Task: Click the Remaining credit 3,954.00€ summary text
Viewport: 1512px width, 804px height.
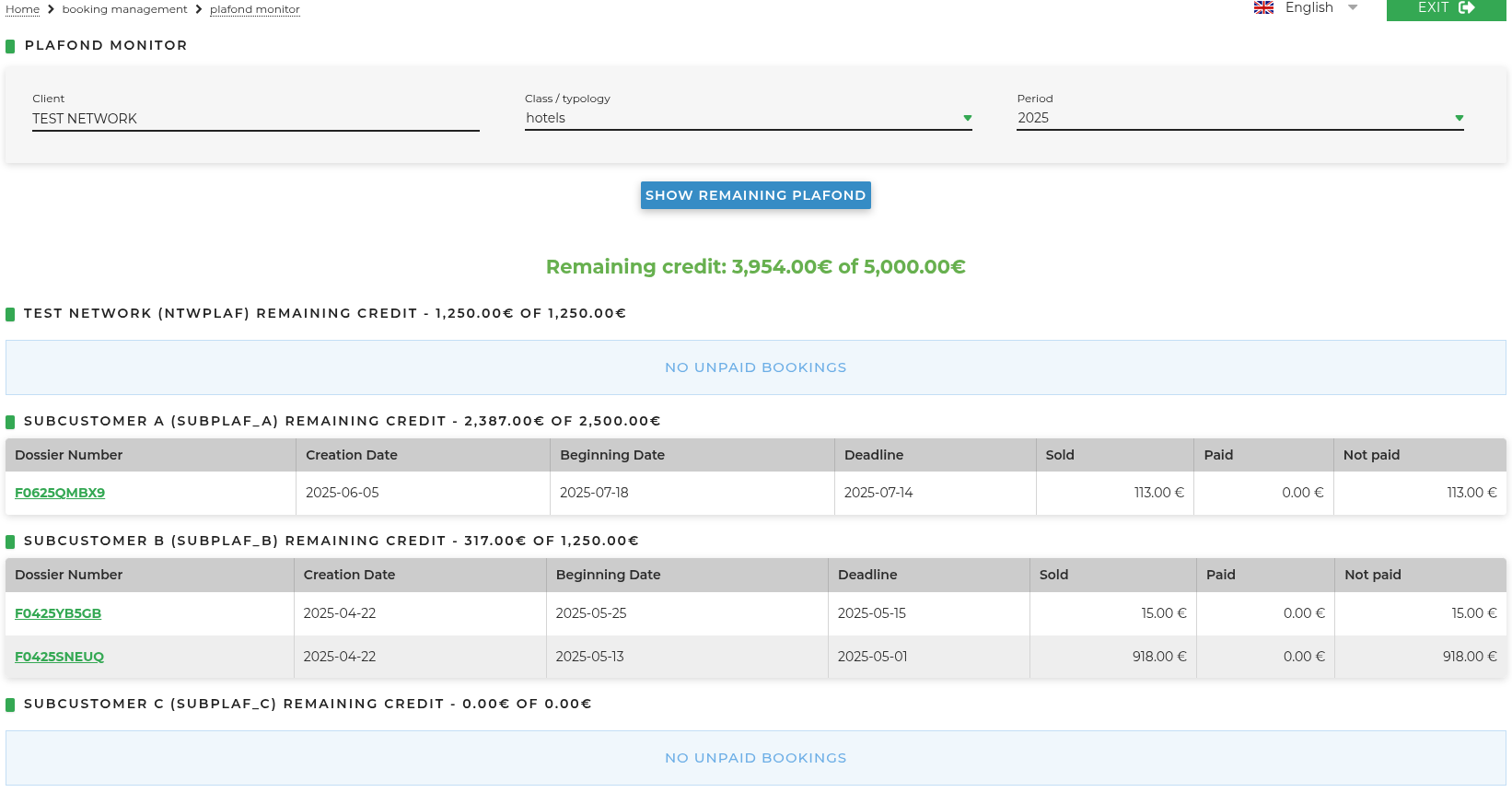Action: coord(756,267)
